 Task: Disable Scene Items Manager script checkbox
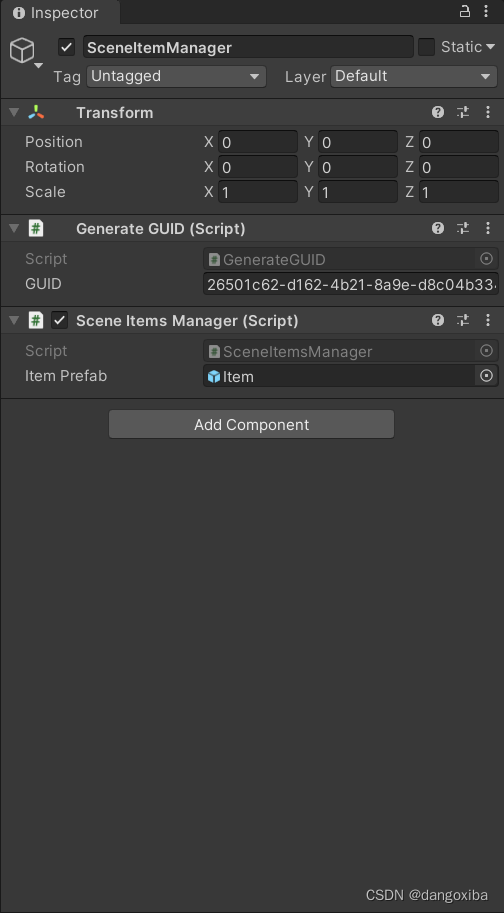tap(59, 320)
